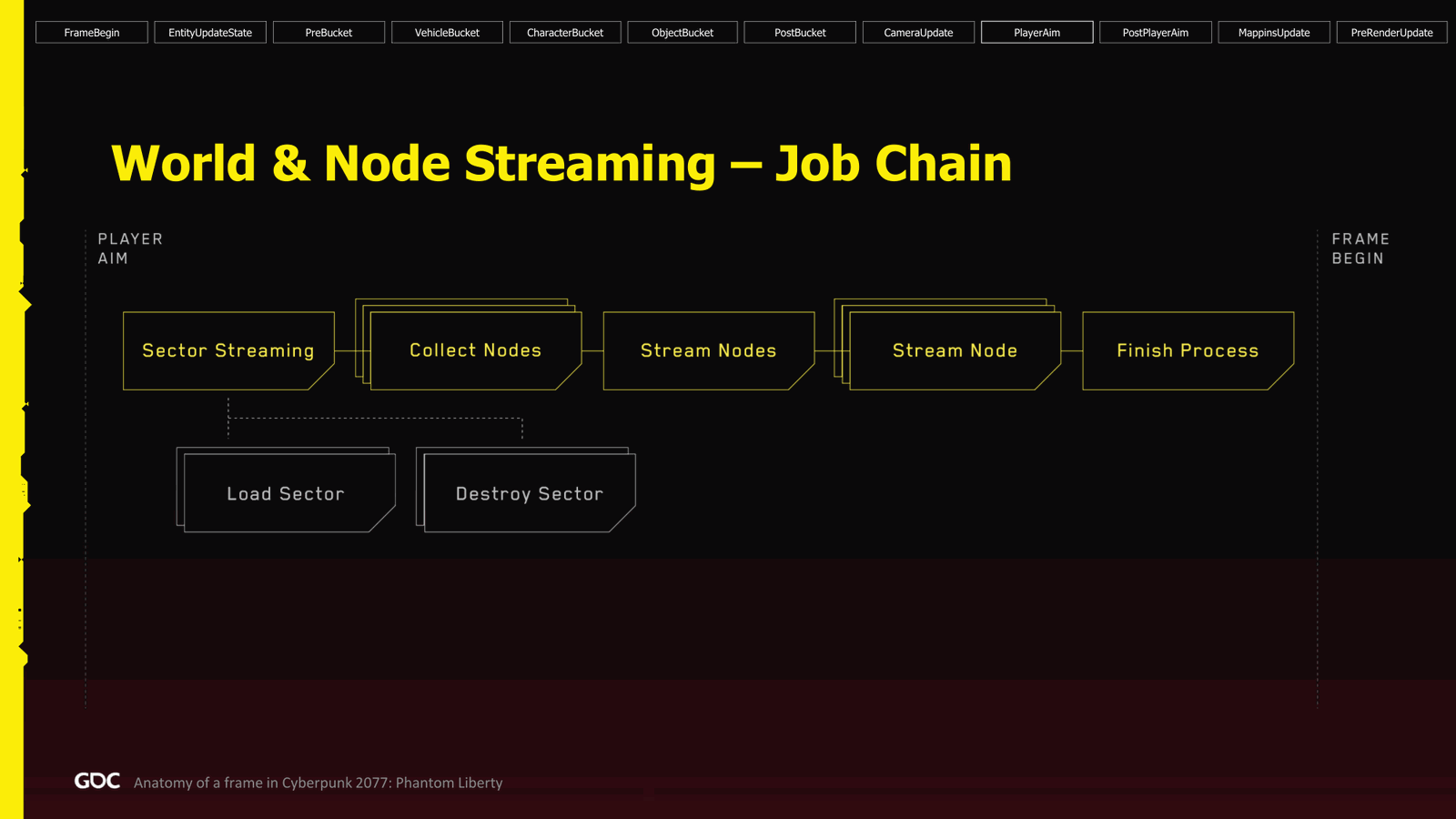1456x819 pixels.
Task: Click the 'PLAYER AIM' timeline label
Action: (130, 248)
